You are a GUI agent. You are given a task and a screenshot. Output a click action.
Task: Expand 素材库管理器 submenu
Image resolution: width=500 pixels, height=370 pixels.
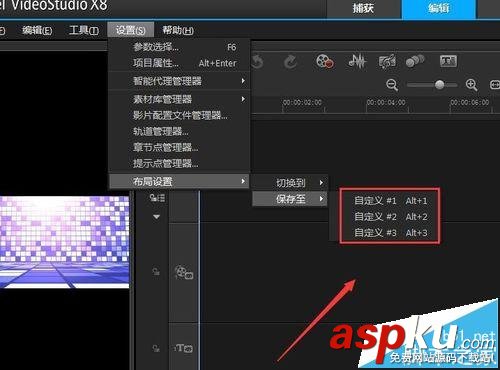179,99
